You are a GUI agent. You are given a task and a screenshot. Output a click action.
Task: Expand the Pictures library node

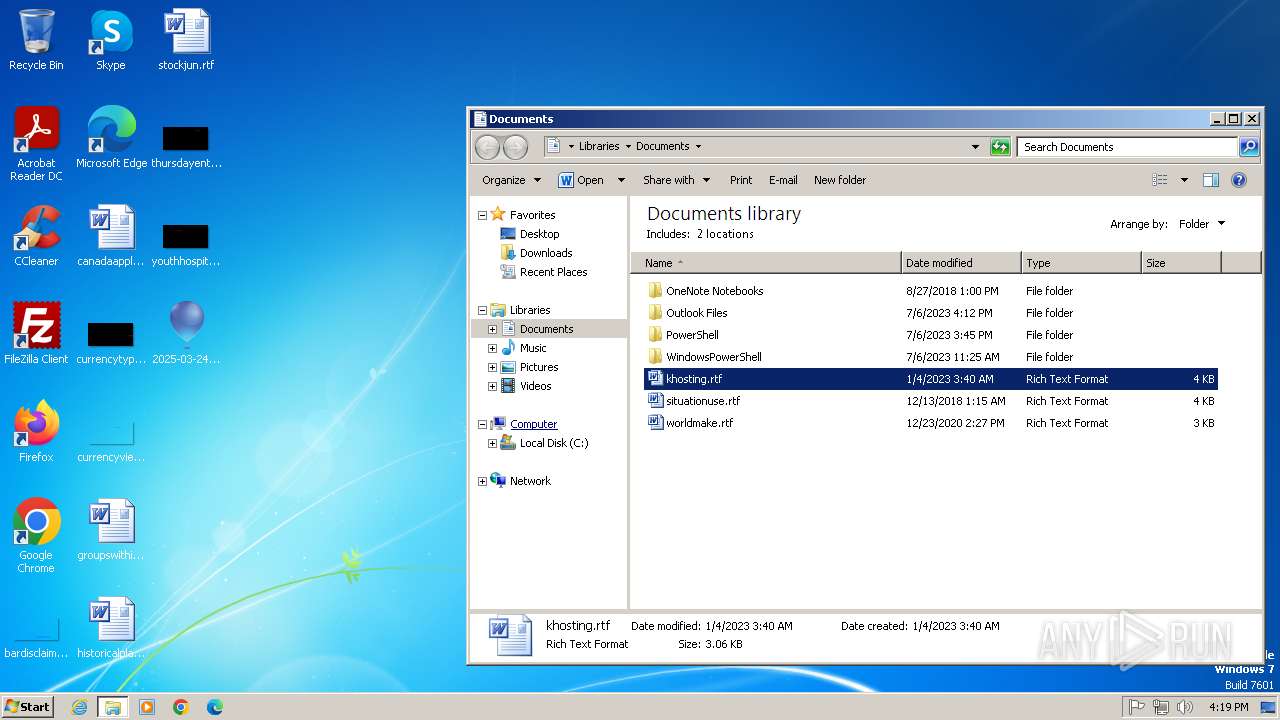click(492, 367)
